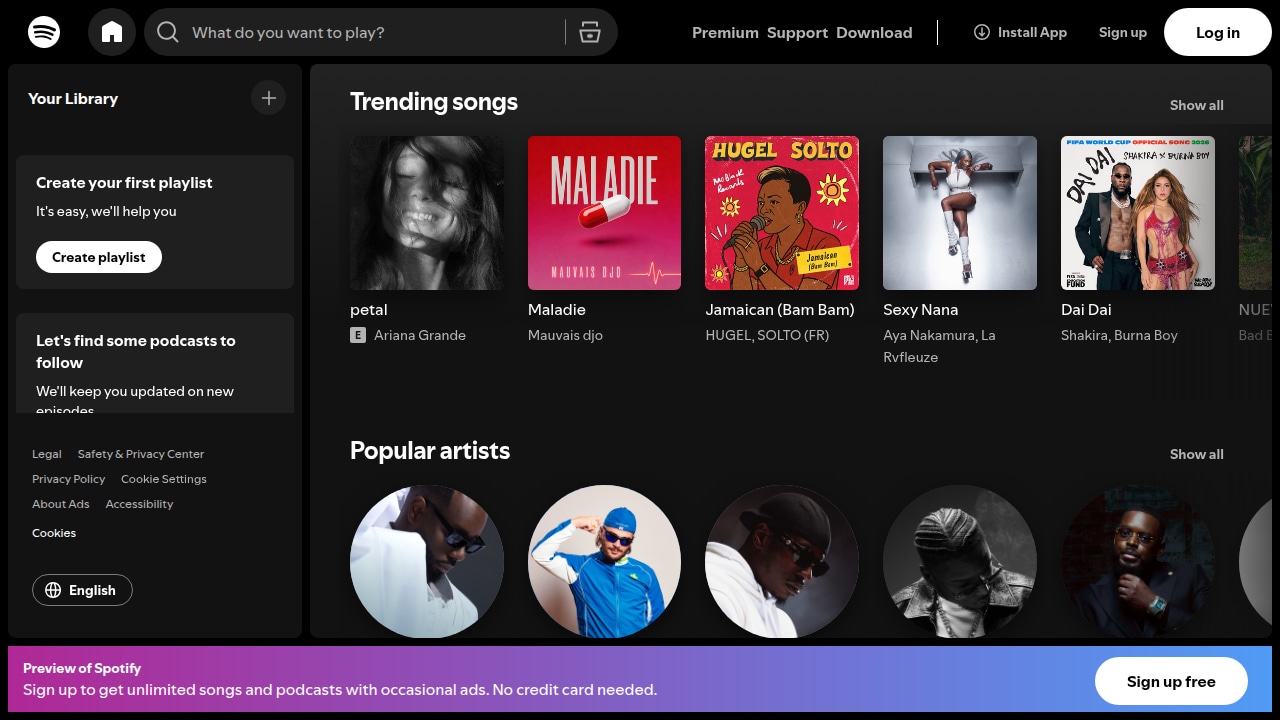
Task: Click Install App
Action: 1020,32
